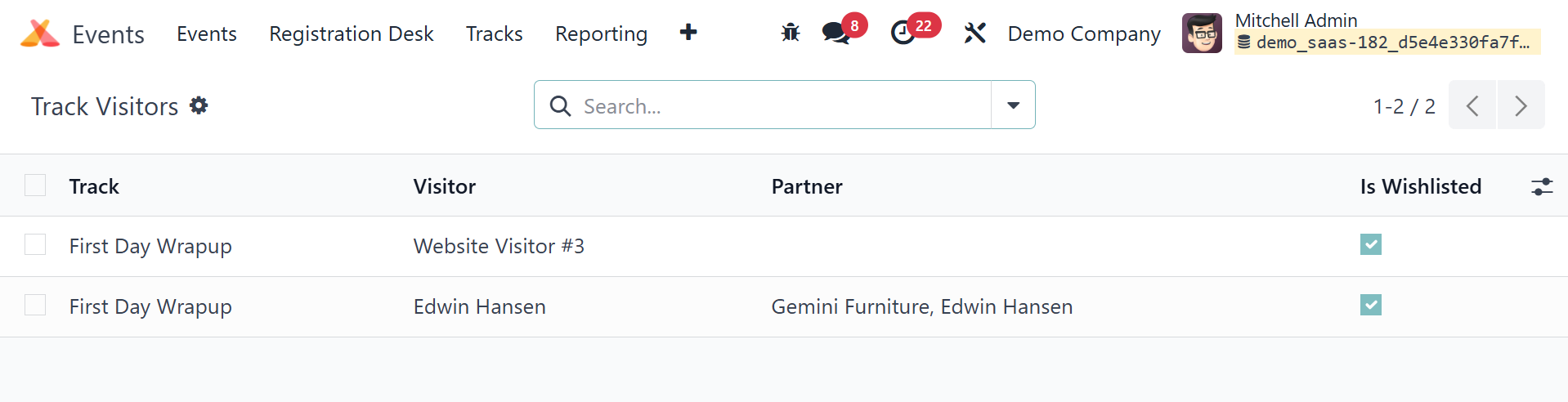Select the Website Visitor #3 row checkbox
The width and height of the screenshot is (1568, 402).
(35, 244)
